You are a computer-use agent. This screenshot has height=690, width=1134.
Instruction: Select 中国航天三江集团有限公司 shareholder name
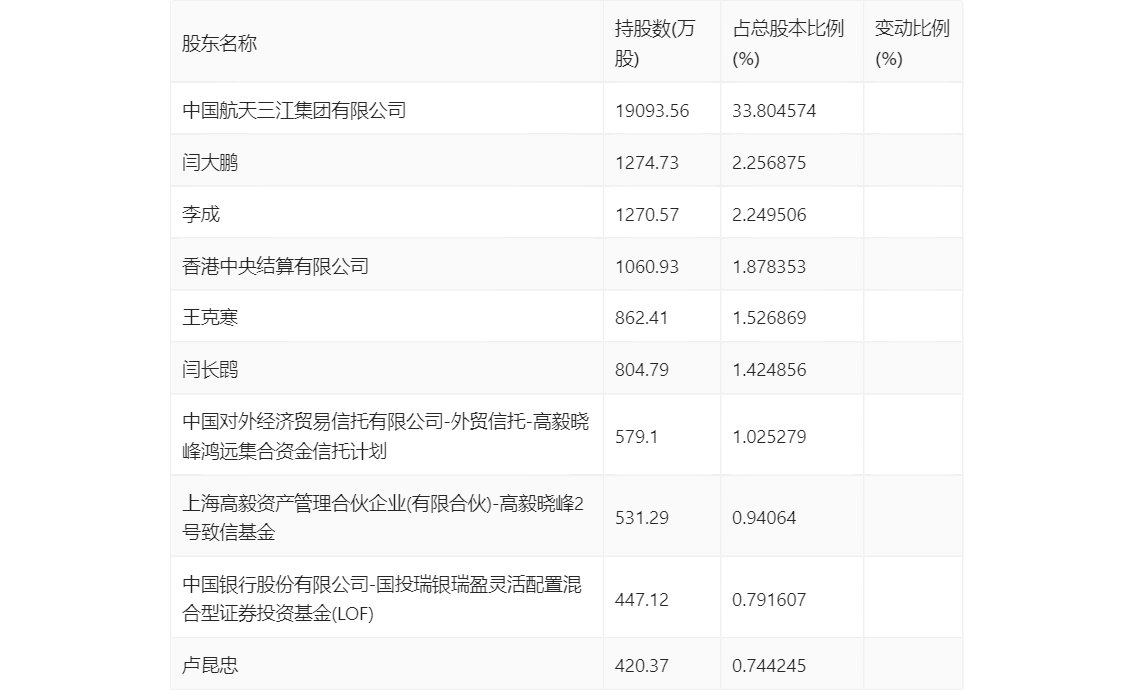click(x=294, y=111)
